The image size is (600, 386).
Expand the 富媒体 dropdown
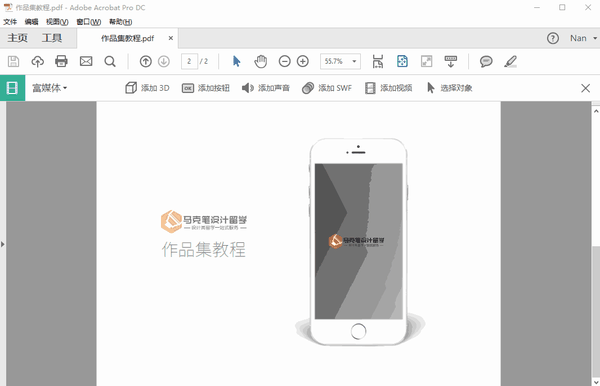pyautogui.click(x=50, y=88)
